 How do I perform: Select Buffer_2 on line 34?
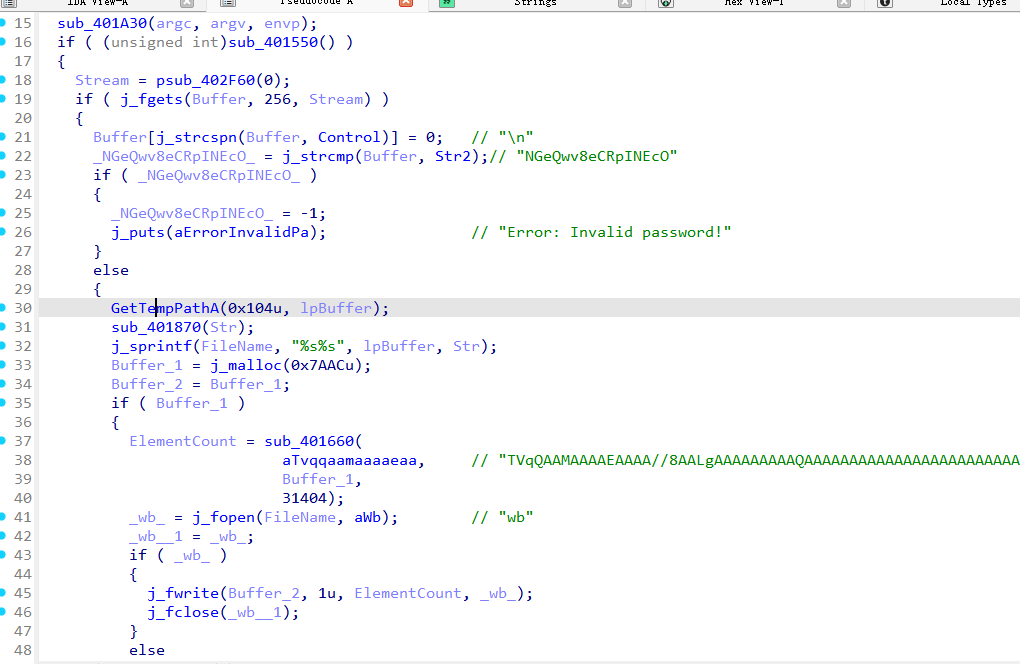point(147,384)
